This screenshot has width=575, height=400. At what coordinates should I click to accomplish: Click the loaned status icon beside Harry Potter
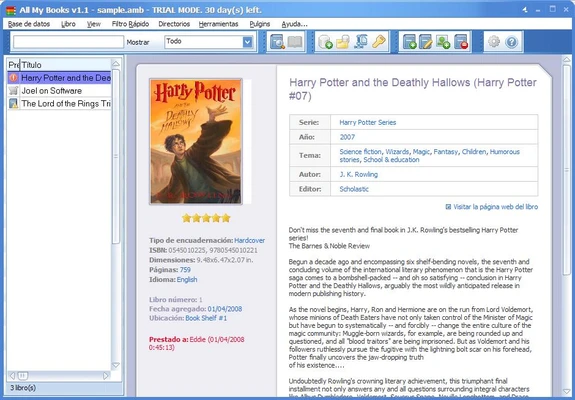click(13, 78)
